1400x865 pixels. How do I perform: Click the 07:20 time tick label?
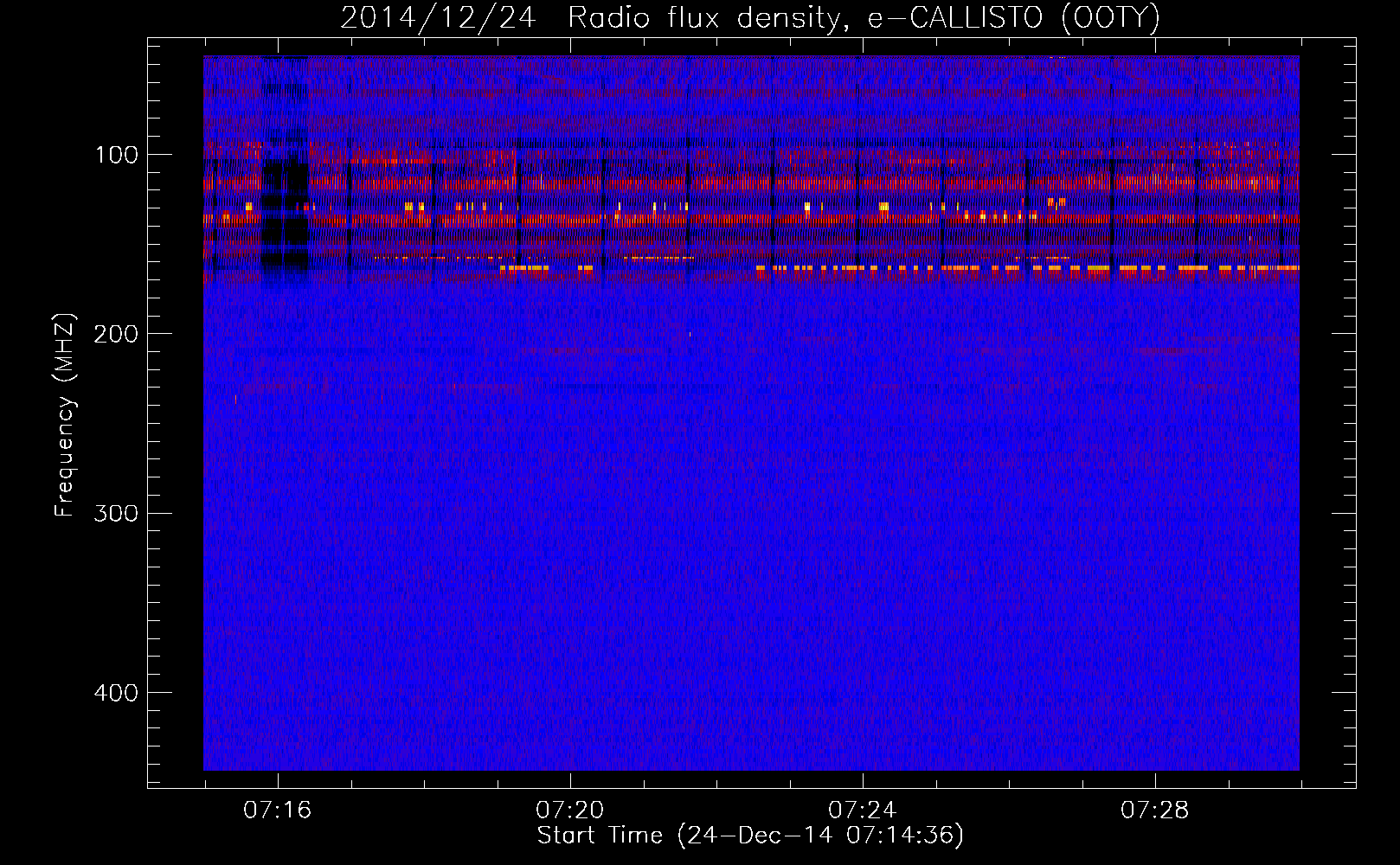click(570, 811)
